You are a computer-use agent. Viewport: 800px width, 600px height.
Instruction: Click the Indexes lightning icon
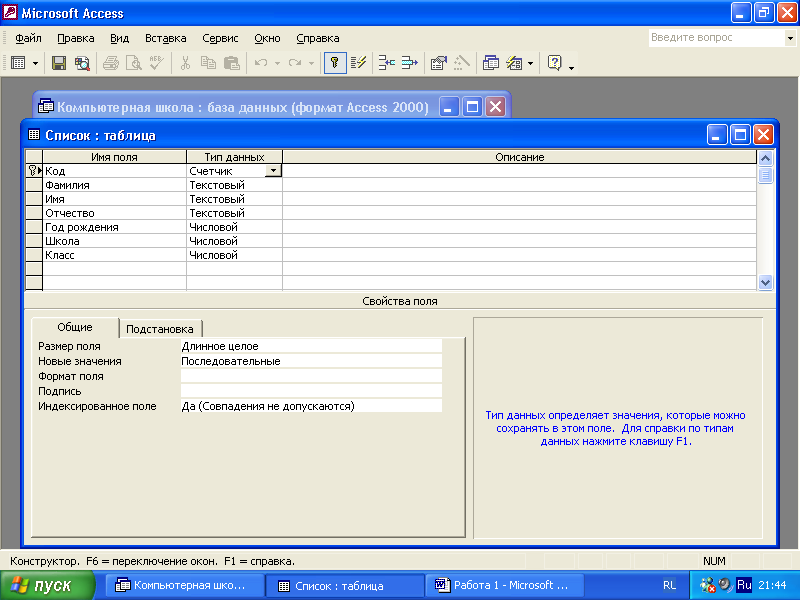coord(359,63)
